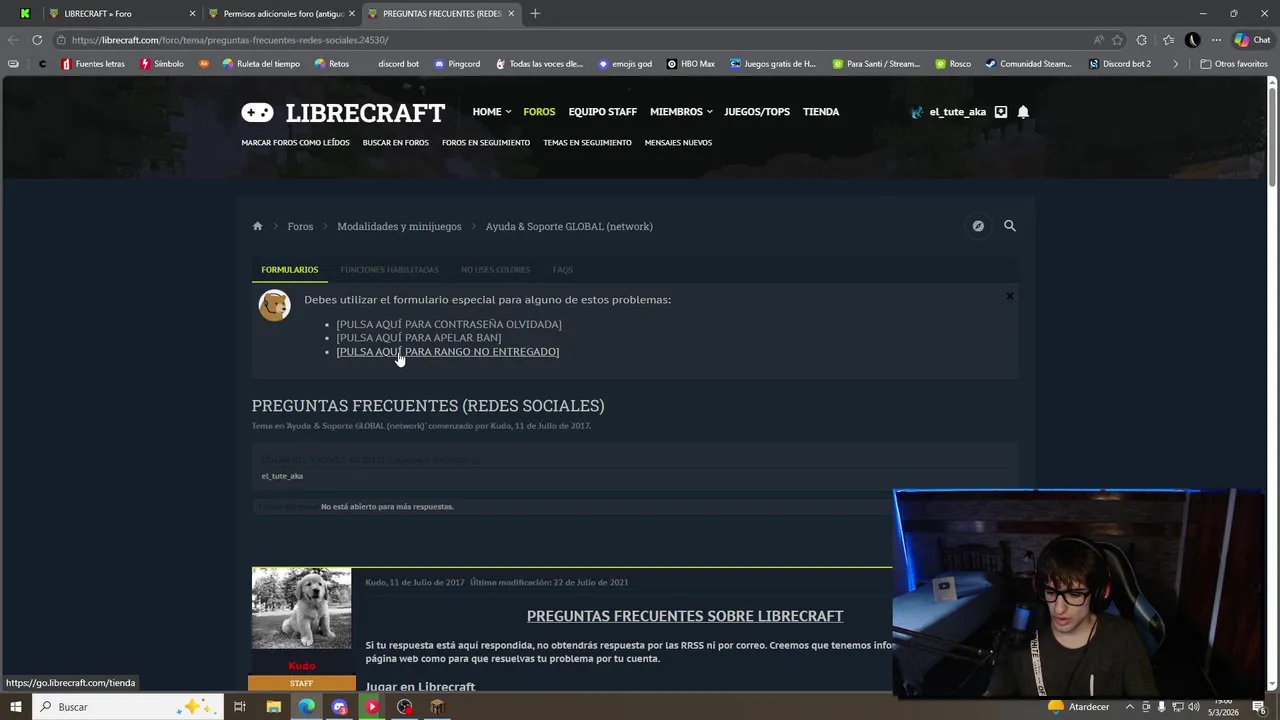Open the TIENDA menu item

[821, 112]
